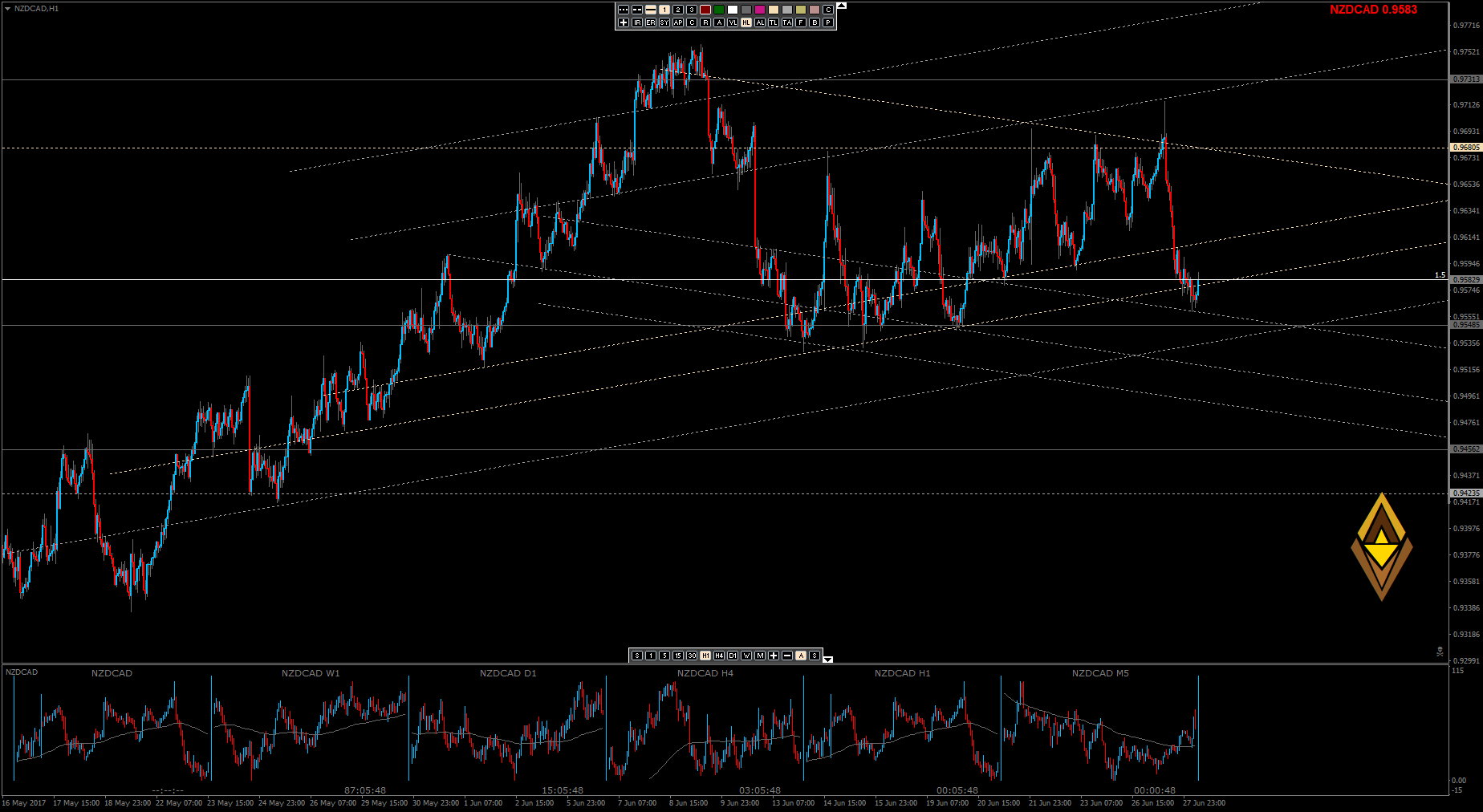This screenshot has width=1483, height=812.
Task: Select the dotted line style button
Action: (x=624, y=10)
